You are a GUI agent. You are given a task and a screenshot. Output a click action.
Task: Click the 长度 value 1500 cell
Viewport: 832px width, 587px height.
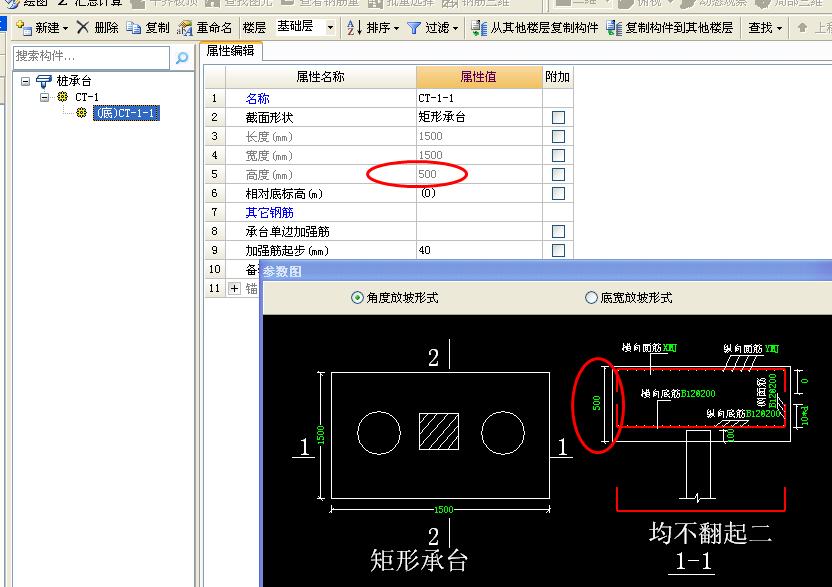pos(479,136)
